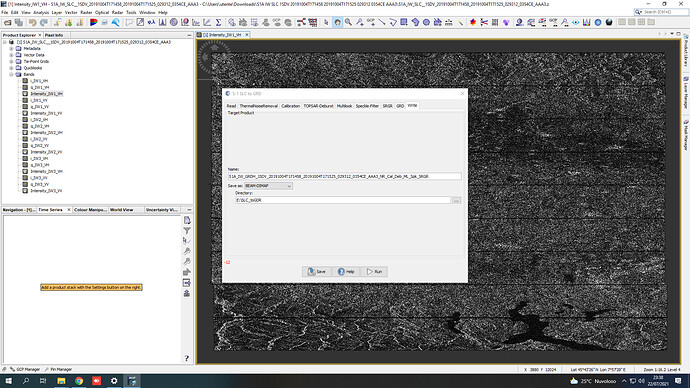
Task: Open File Explorer from the taskbar
Action: [61, 381]
